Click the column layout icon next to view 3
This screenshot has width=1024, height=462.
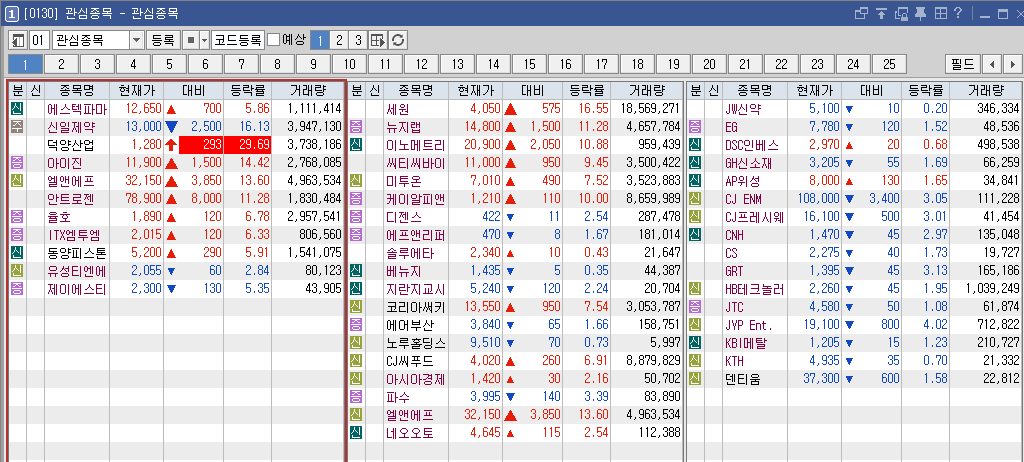377,41
